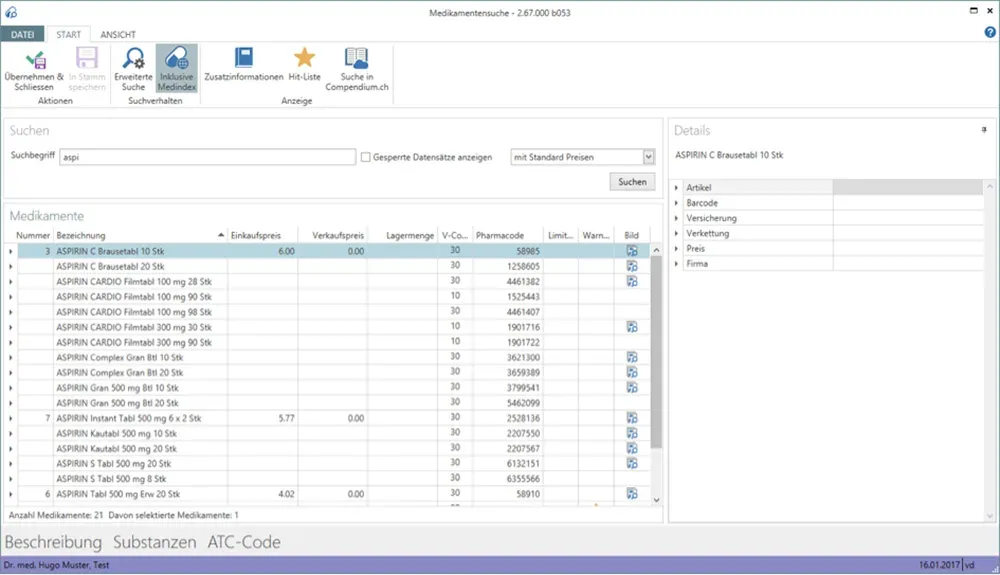Click the Details title ASPIRIN C Brausetabl 10 Stk
The width and height of the screenshot is (1000, 575).
[729, 155]
